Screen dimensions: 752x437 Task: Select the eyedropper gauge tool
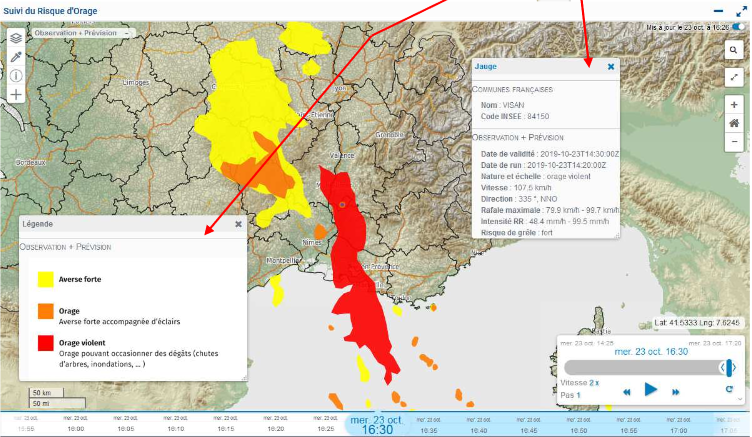click(x=16, y=56)
